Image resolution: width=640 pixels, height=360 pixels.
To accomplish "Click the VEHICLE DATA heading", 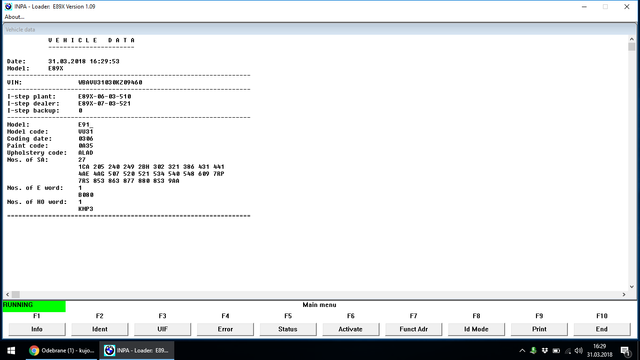I will click(91, 40).
